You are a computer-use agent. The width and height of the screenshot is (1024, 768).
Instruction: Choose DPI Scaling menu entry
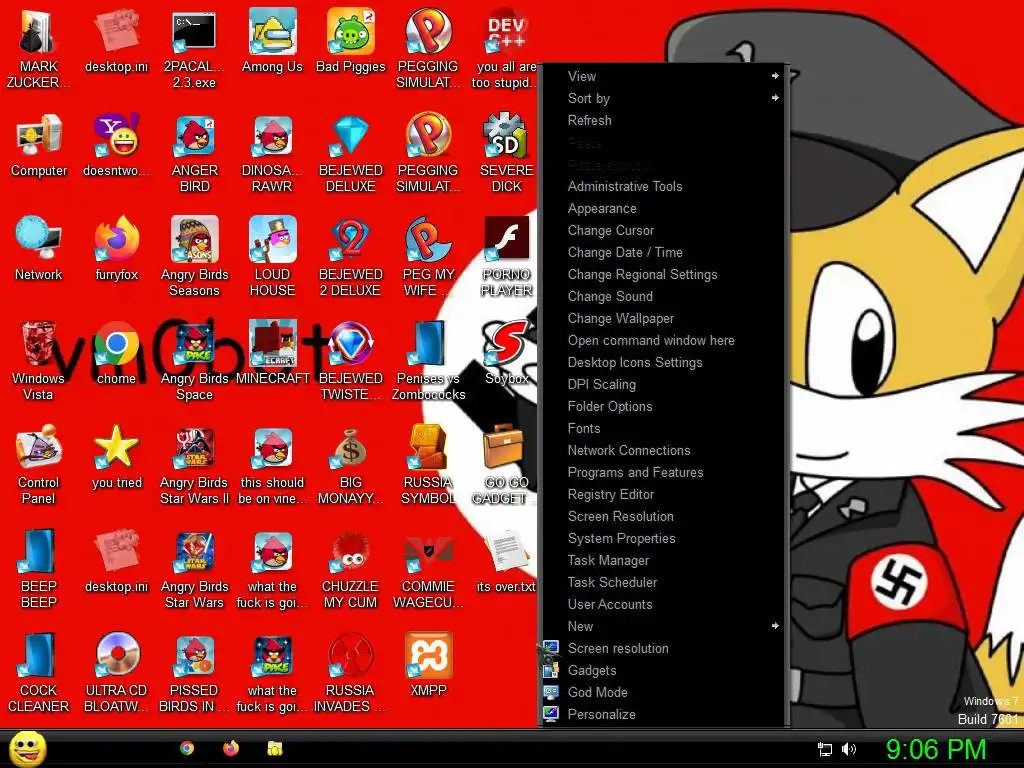pyautogui.click(x=663, y=384)
